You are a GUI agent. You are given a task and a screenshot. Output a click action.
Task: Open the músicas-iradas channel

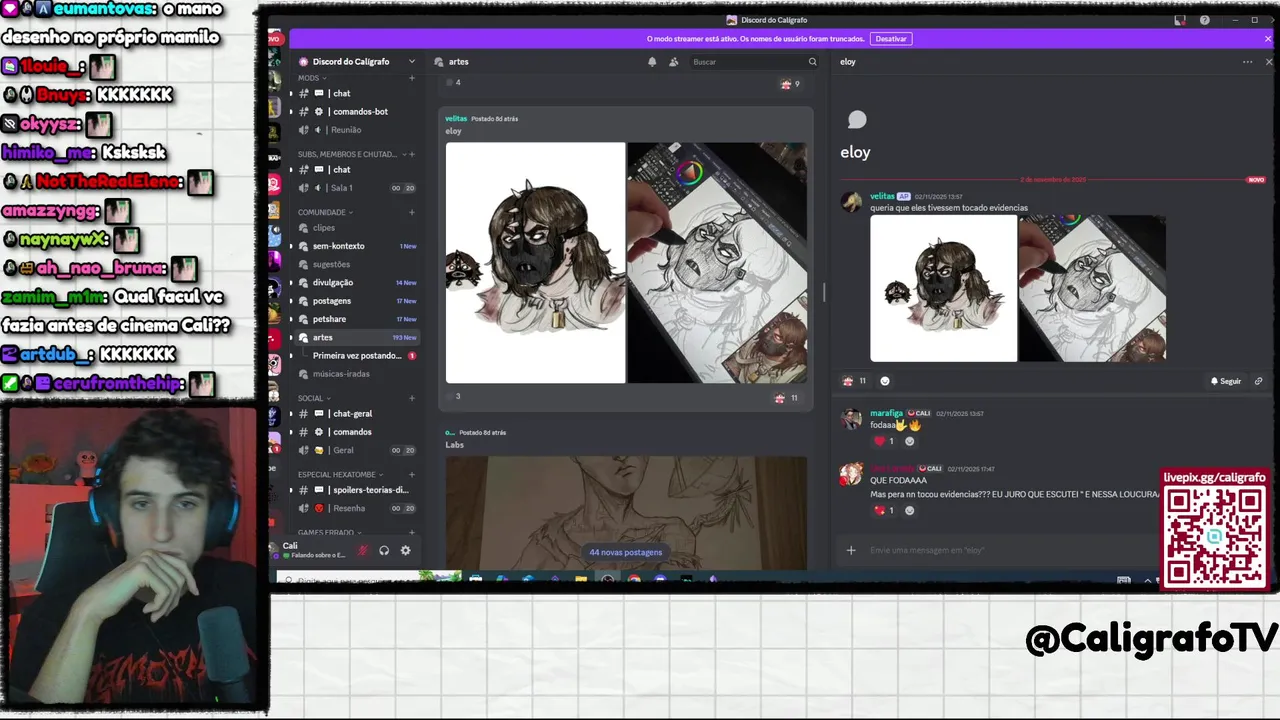pos(356,374)
